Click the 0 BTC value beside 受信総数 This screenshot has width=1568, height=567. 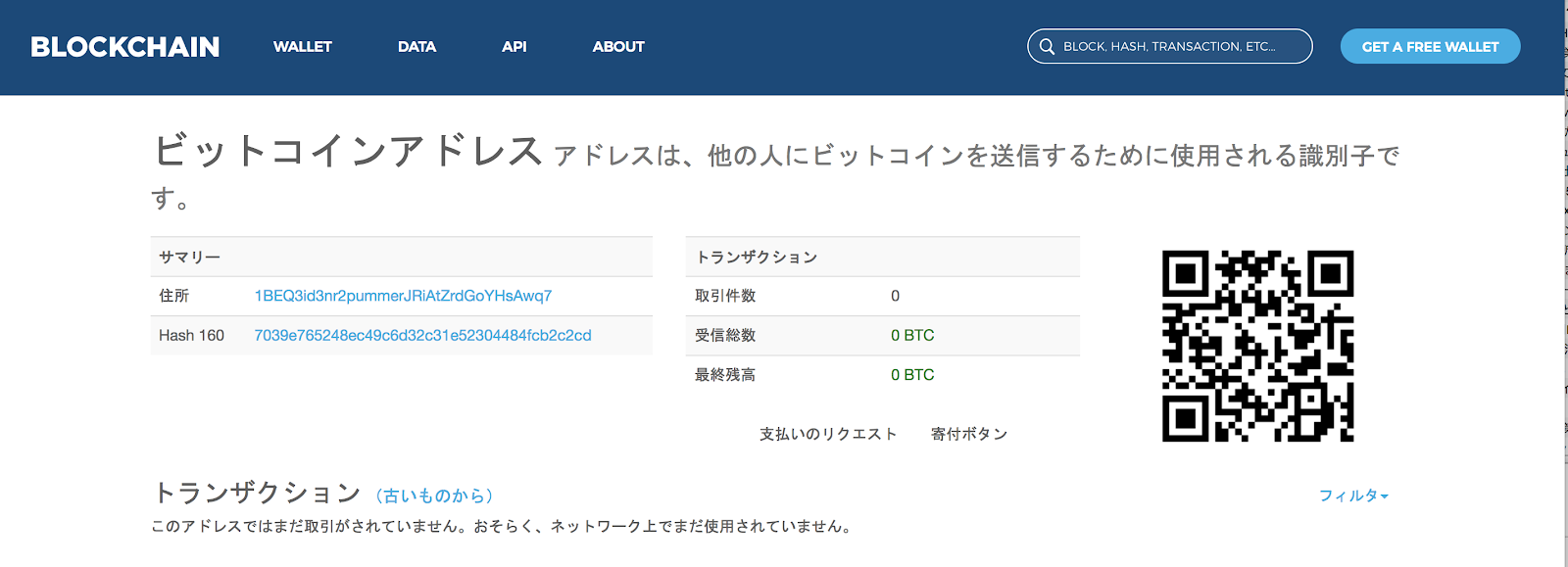912,335
